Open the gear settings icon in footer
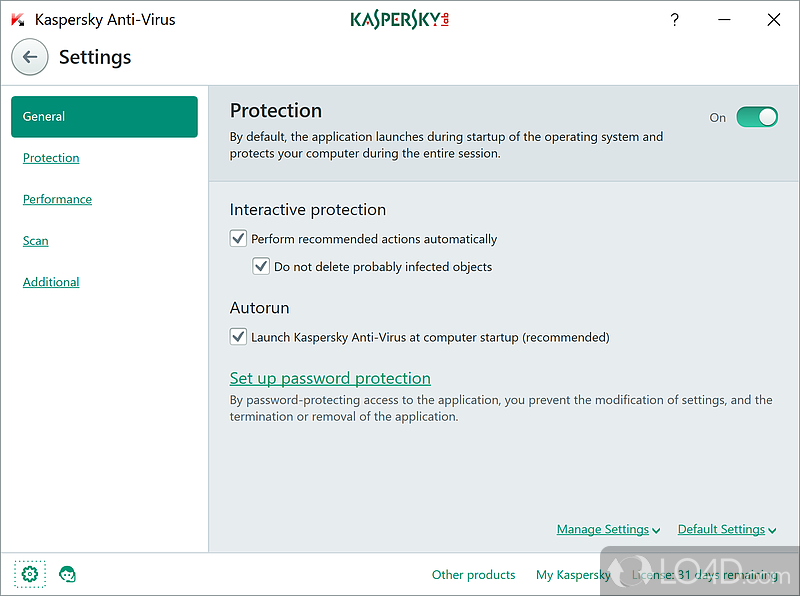The image size is (800, 596). 29,574
